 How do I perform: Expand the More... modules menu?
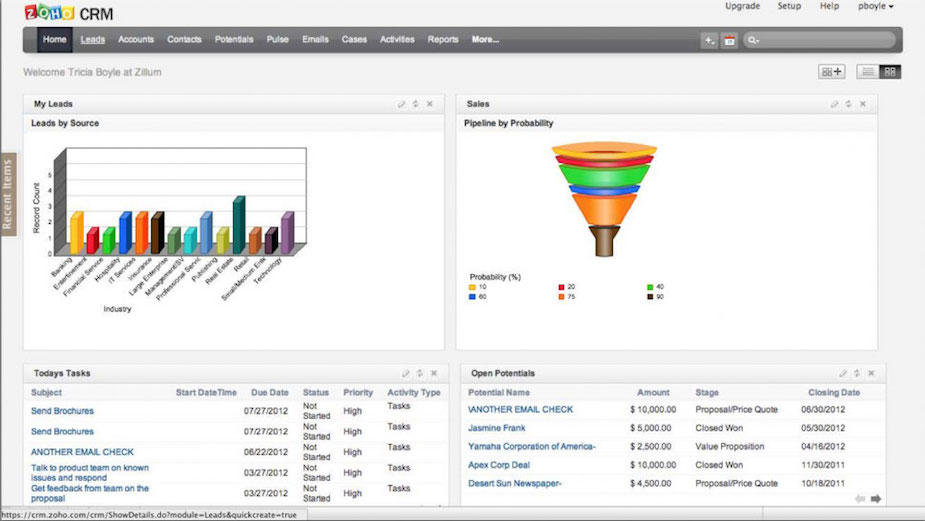(485, 40)
